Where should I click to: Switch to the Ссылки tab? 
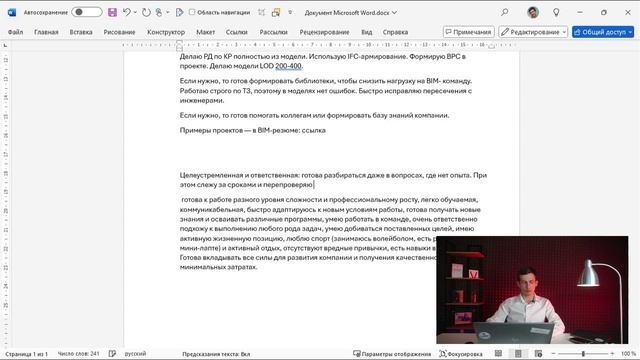point(237,32)
